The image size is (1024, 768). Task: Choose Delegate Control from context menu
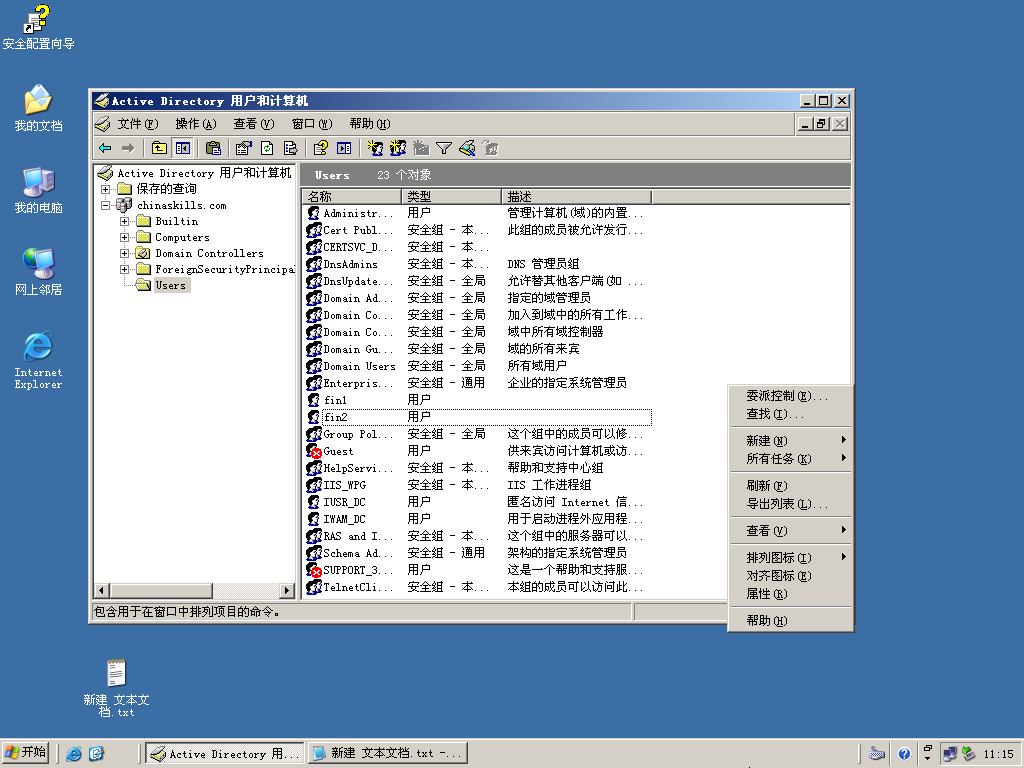click(x=790, y=396)
